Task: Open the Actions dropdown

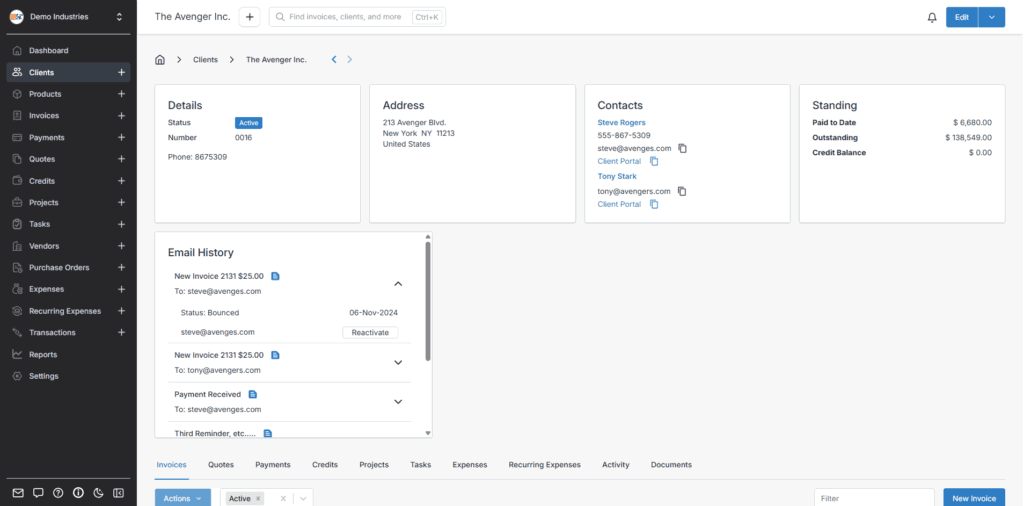Action: [182, 498]
